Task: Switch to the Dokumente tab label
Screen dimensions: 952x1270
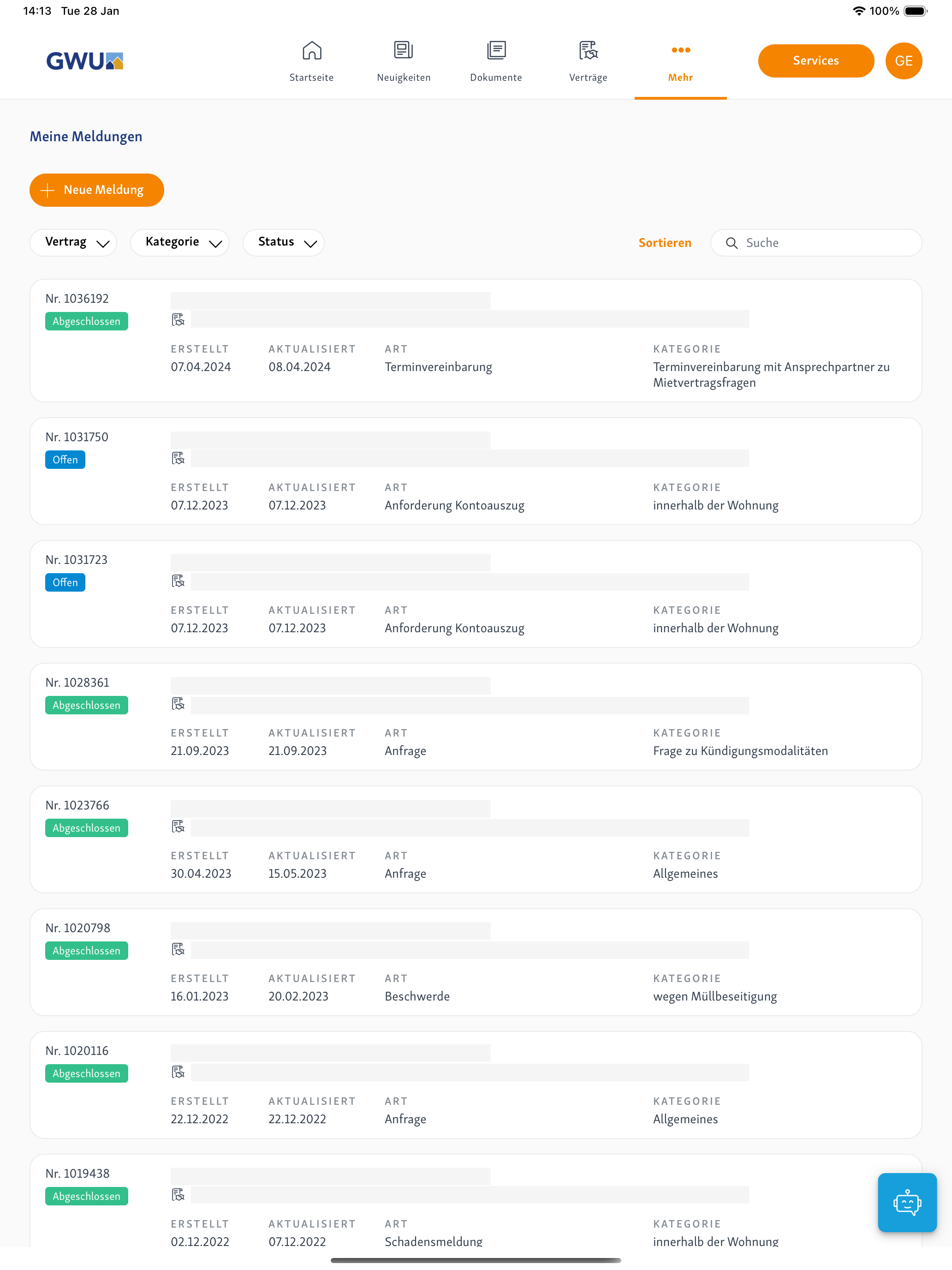Action: (496, 78)
